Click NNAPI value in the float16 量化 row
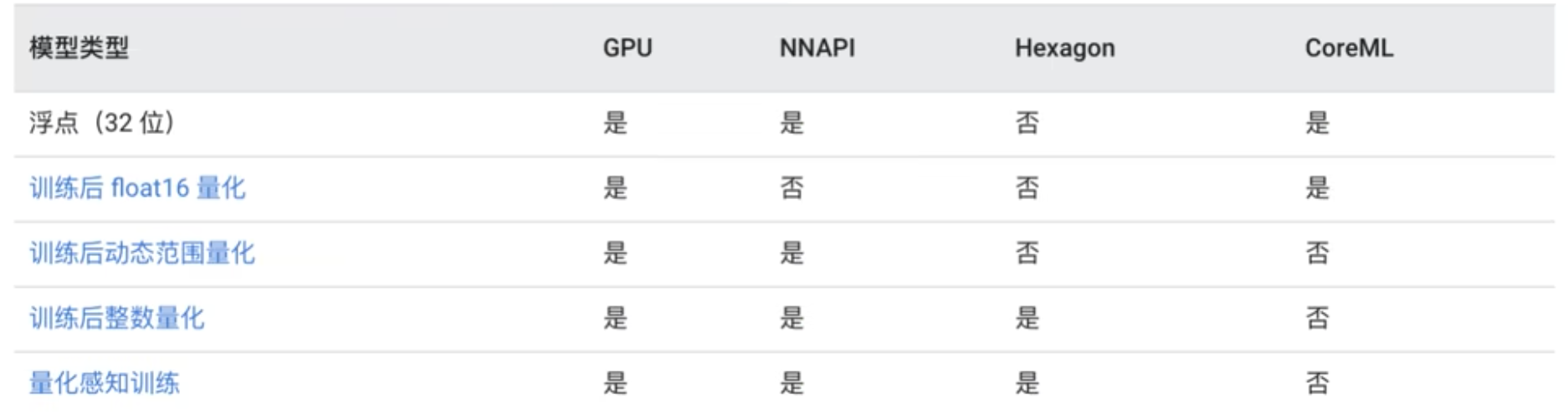Image resolution: width=1568 pixels, height=420 pixels. 792,188
